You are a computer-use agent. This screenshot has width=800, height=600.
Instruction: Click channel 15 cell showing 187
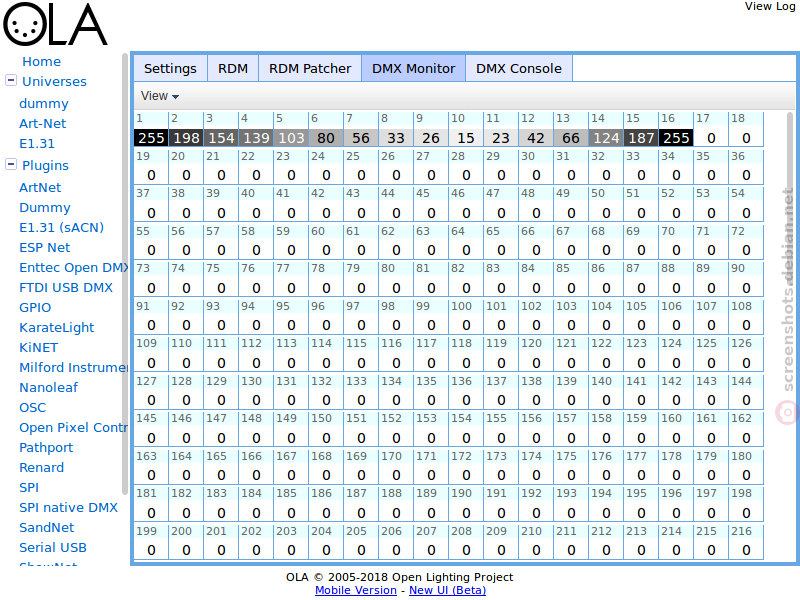click(641, 129)
